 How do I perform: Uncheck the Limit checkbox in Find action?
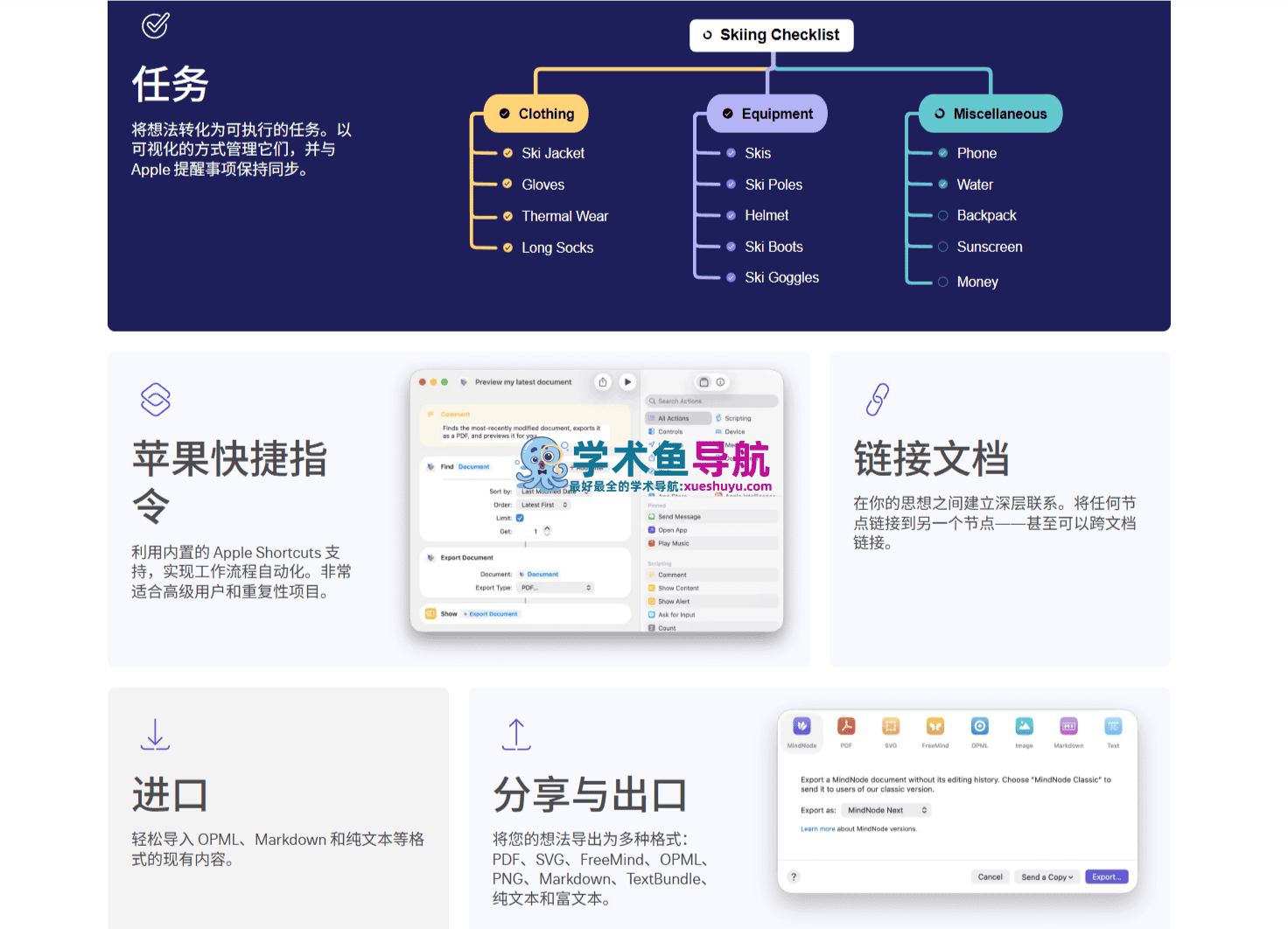520,518
